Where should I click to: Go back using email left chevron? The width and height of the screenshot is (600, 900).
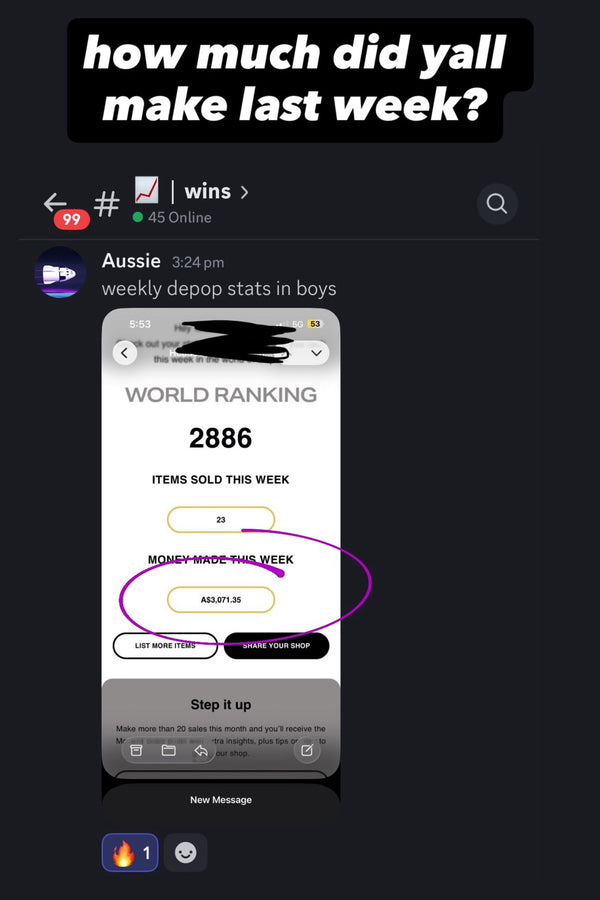[125, 353]
